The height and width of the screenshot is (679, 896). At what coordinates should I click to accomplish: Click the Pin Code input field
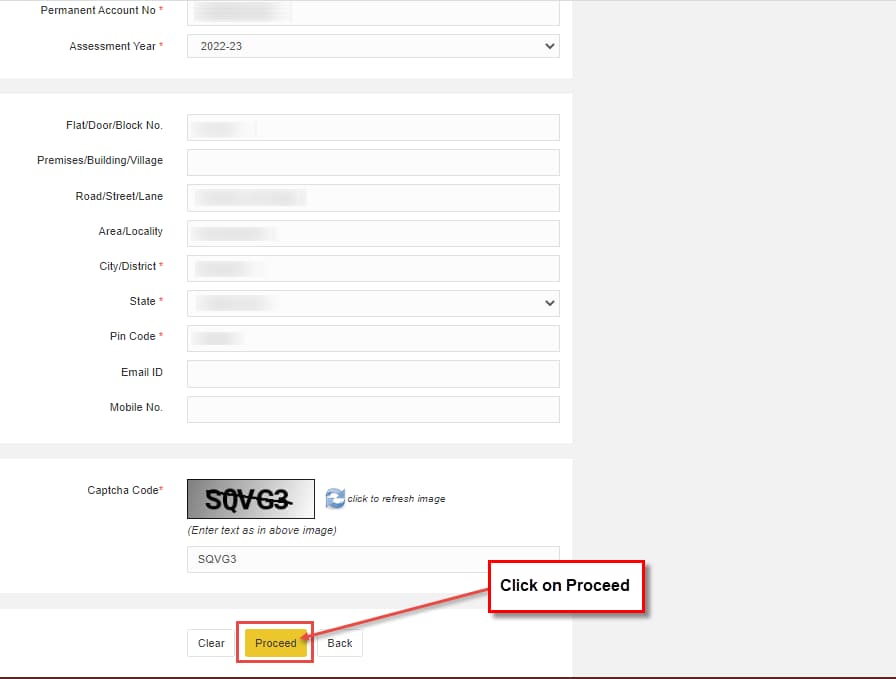(373, 338)
